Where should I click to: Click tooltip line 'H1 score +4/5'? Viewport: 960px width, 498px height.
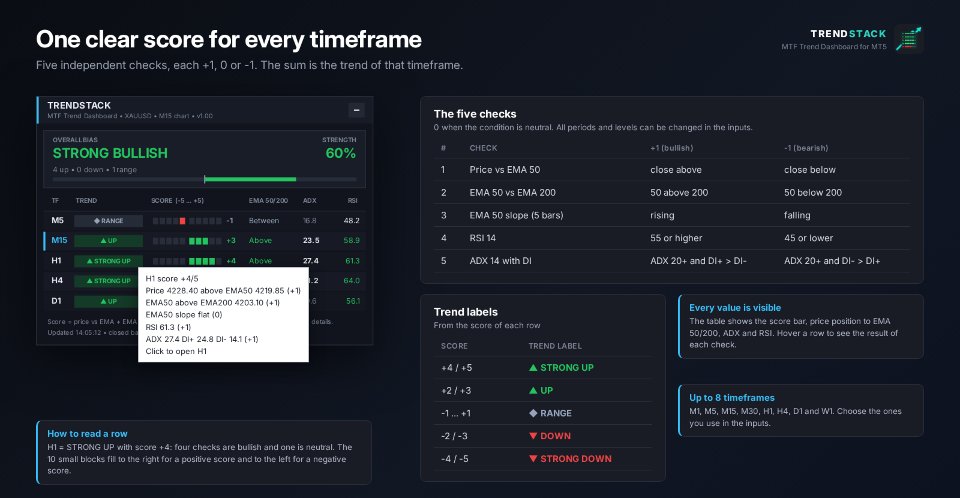click(172, 278)
